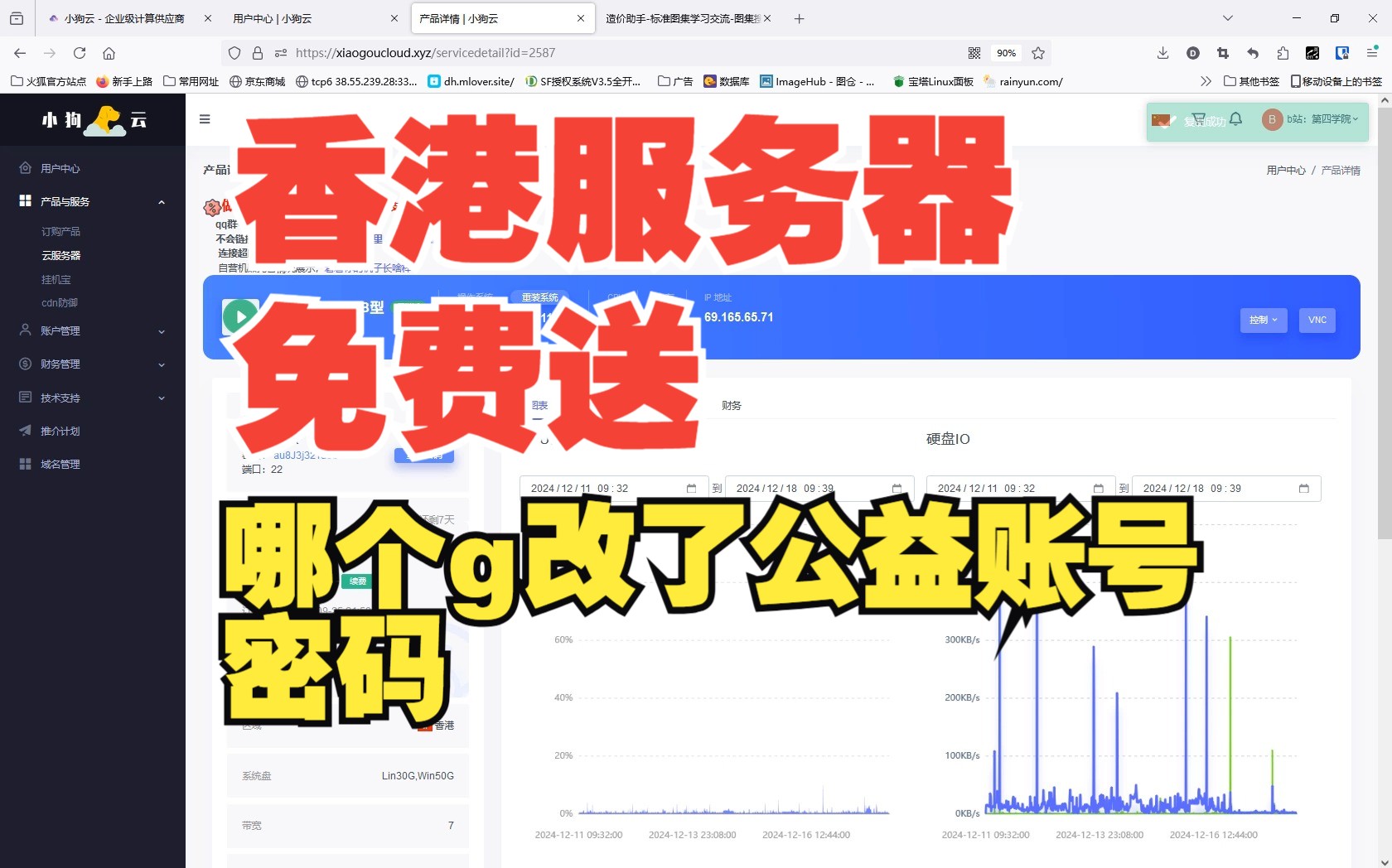Image resolution: width=1392 pixels, height=868 pixels.
Task: Click the Lin30G,Win50G system disk value
Action: click(x=418, y=776)
